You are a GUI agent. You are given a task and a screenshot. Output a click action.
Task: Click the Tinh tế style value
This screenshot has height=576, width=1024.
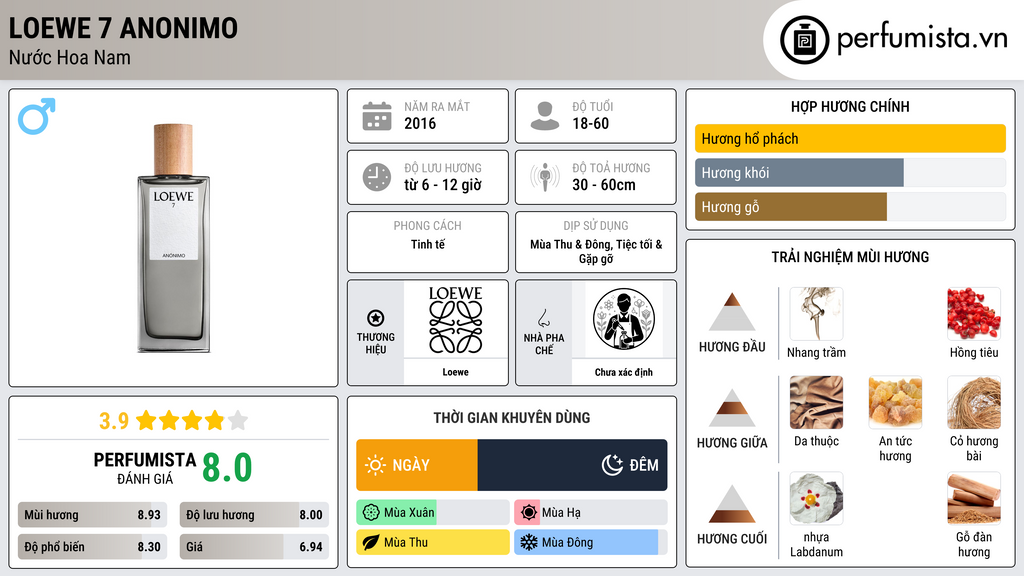pyautogui.click(x=428, y=244)
